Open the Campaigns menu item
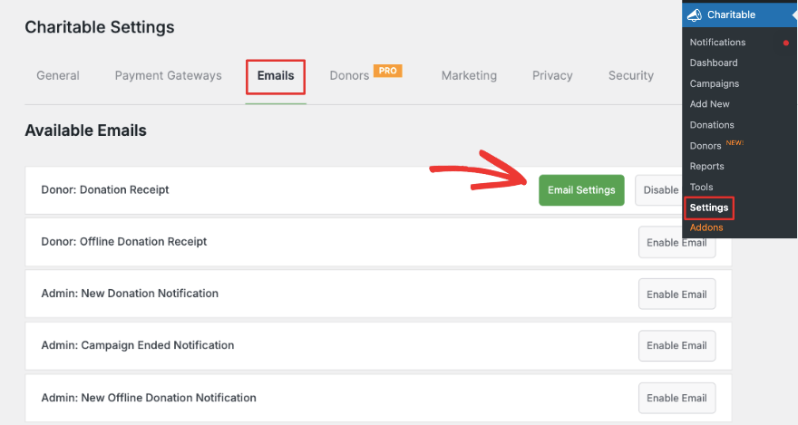Image resolution: width=798 pixels, height=425 pixels. point(714,83)
